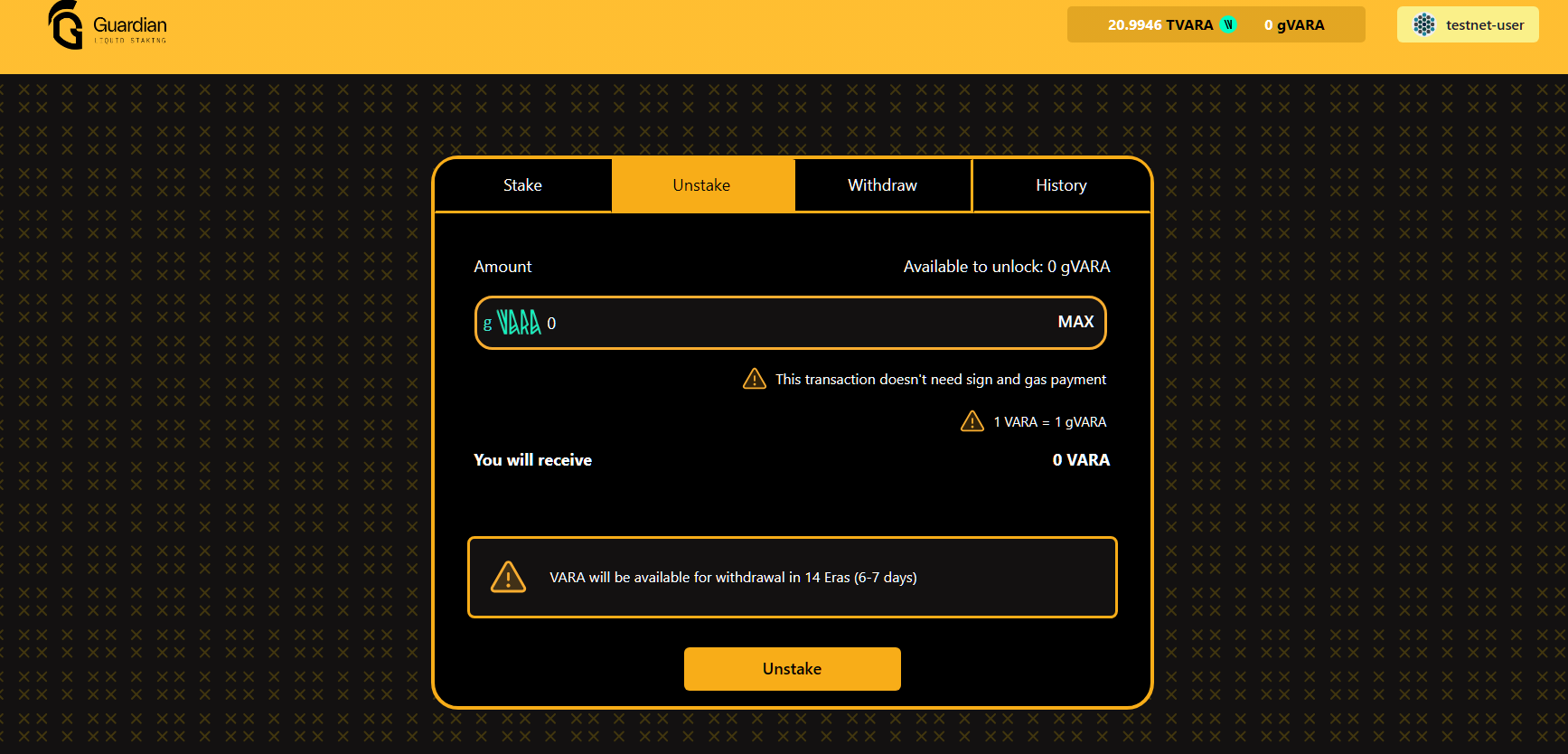The height and width of the screenshot is (754, 1568).
Task: Click the 0 gVARA balance in the header
Action: (1294, 25)
